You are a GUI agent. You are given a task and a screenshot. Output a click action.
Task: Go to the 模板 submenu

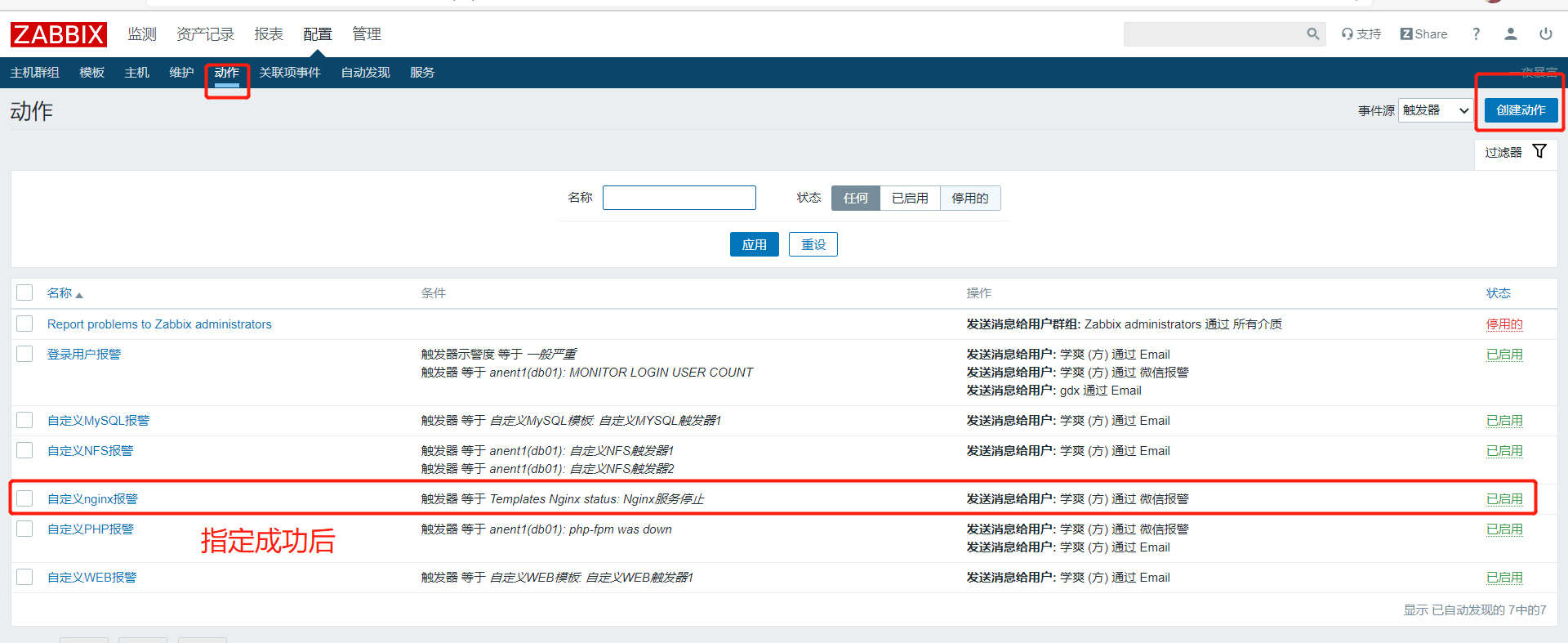point(92,73)
